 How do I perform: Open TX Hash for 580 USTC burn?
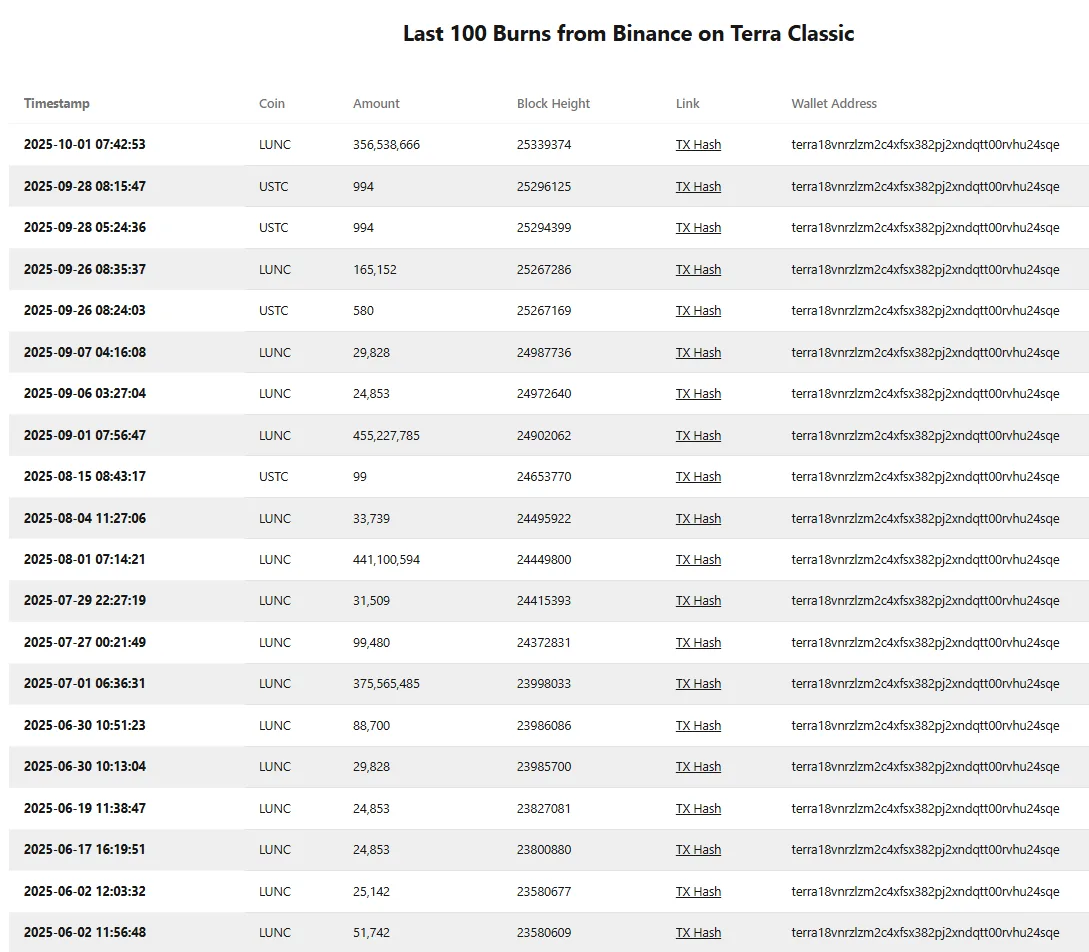[x=698, y=311]
